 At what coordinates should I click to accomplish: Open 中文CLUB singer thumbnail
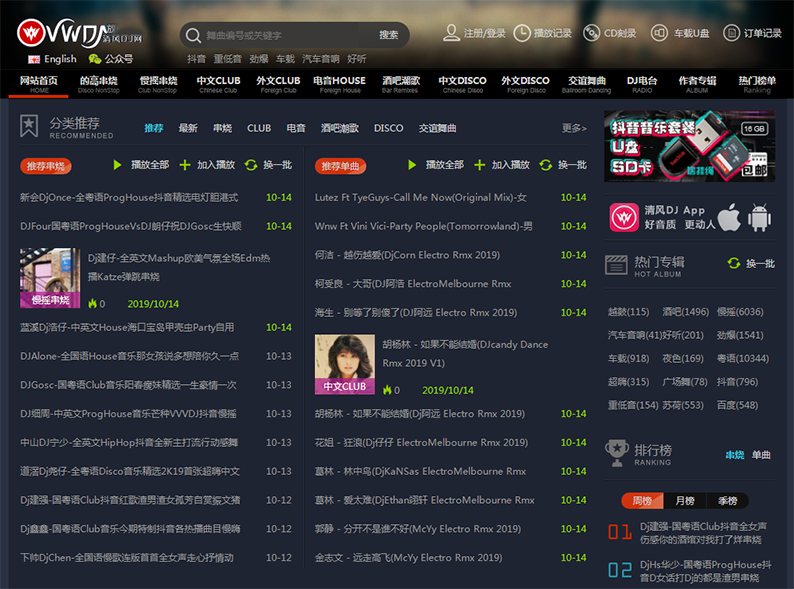click(x=345, y=364)
